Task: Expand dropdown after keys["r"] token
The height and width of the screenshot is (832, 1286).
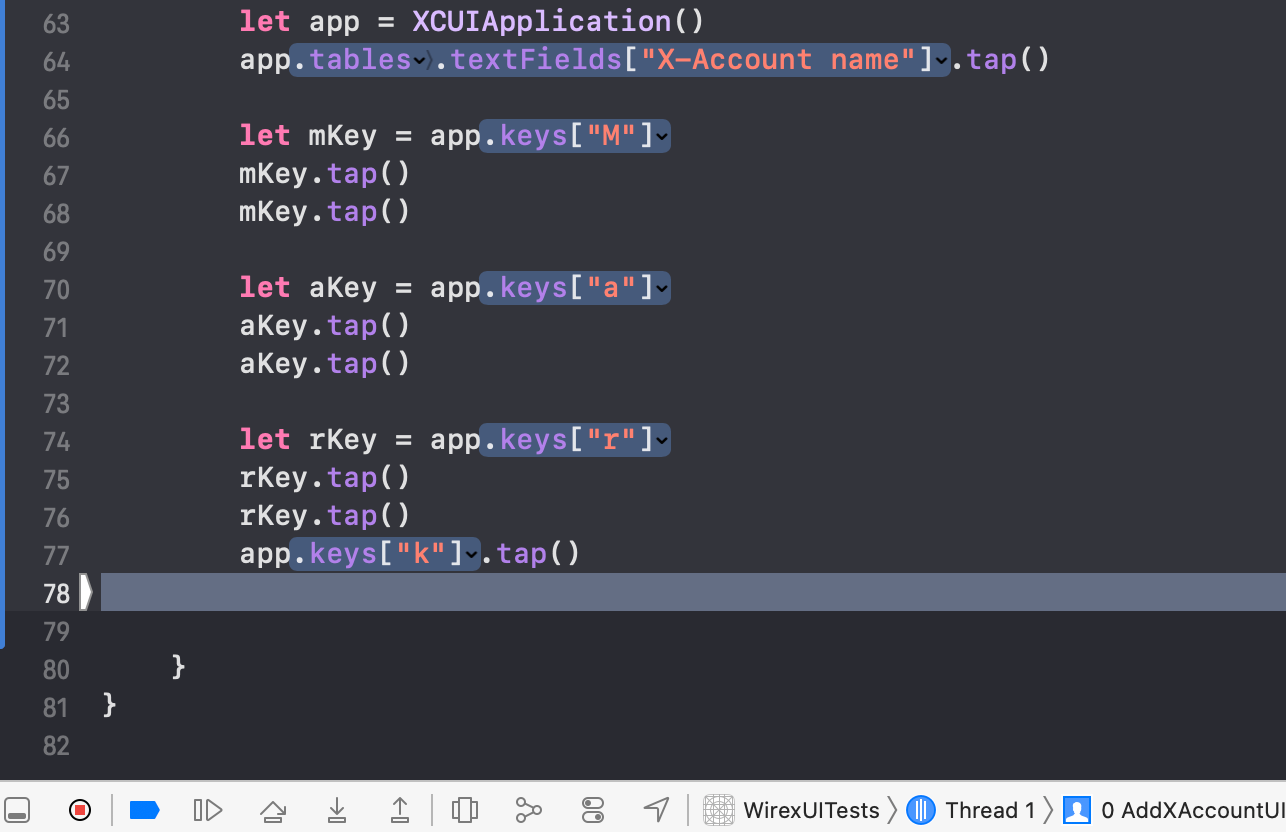Action: (662, 440)
